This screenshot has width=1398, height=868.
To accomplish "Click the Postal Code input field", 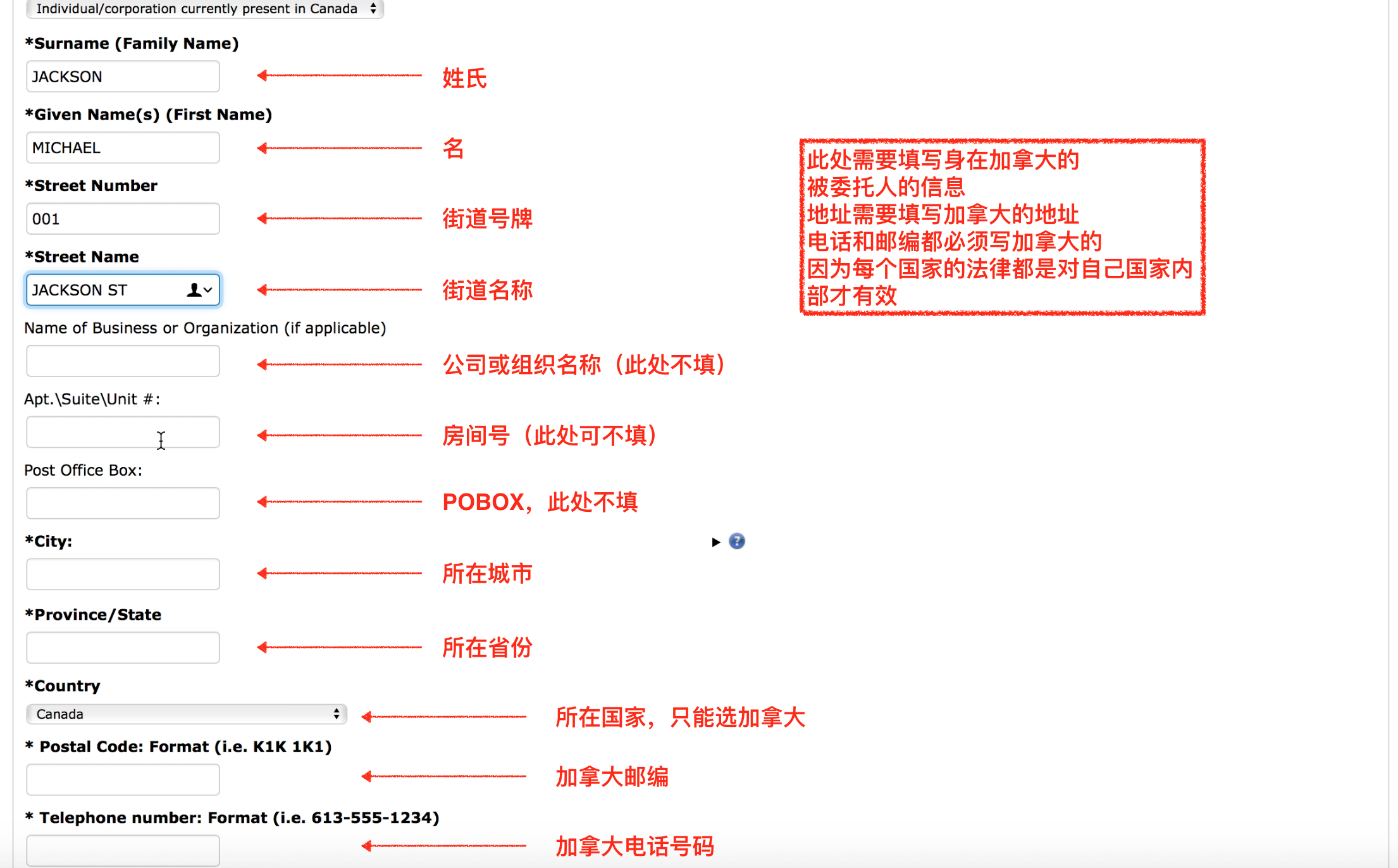I will click(122, 779).
